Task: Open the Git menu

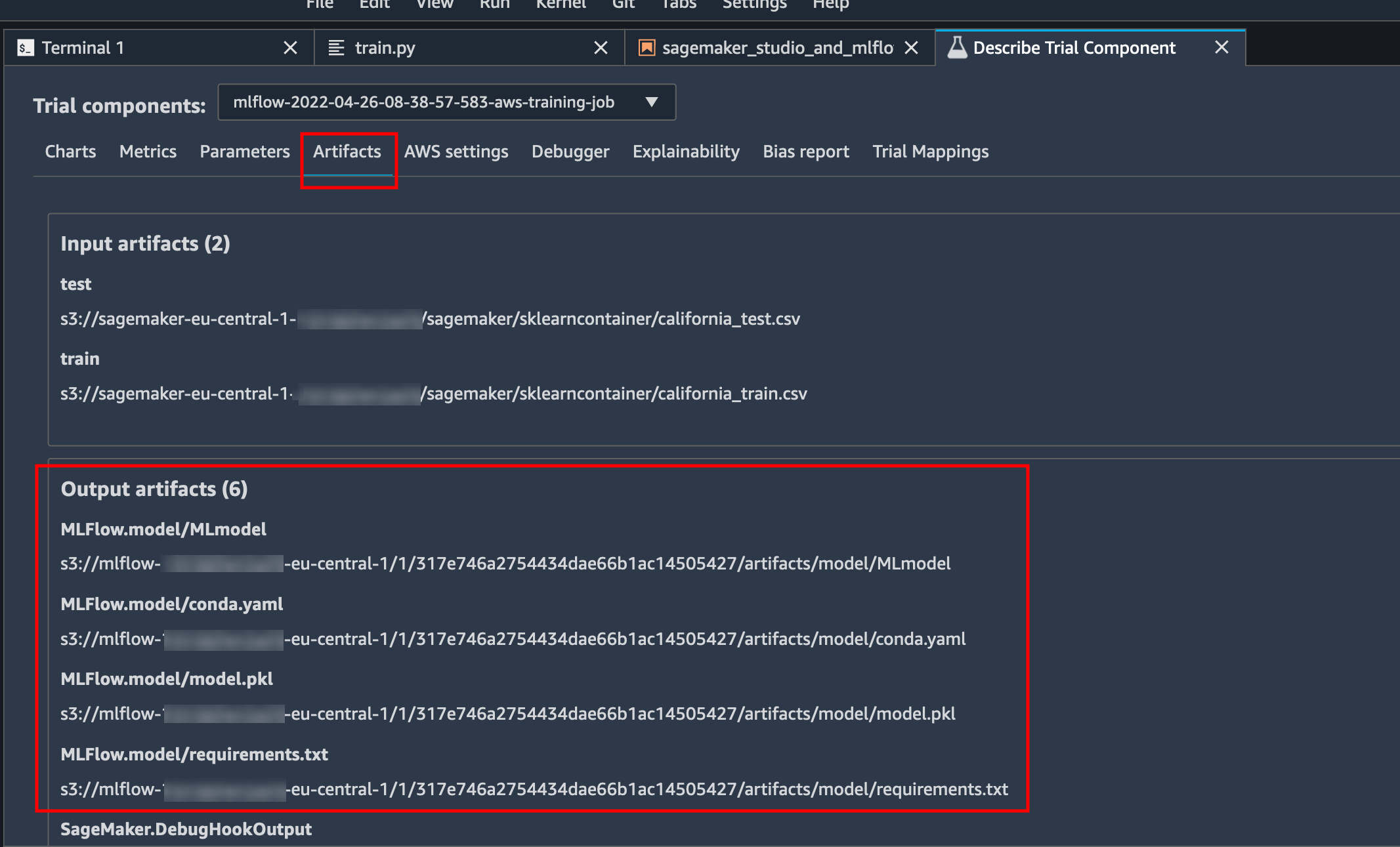Action: (623, 5)
